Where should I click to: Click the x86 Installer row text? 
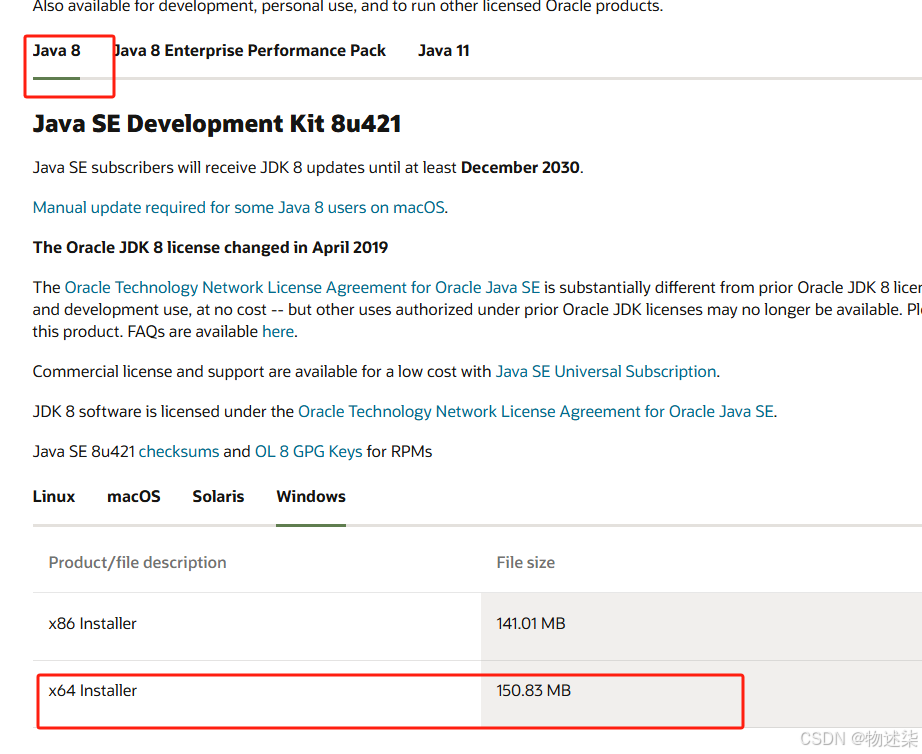pos(92,623)
